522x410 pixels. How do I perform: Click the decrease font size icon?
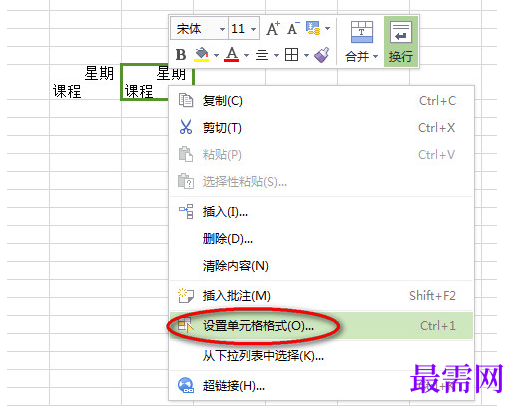click(293, 29)
